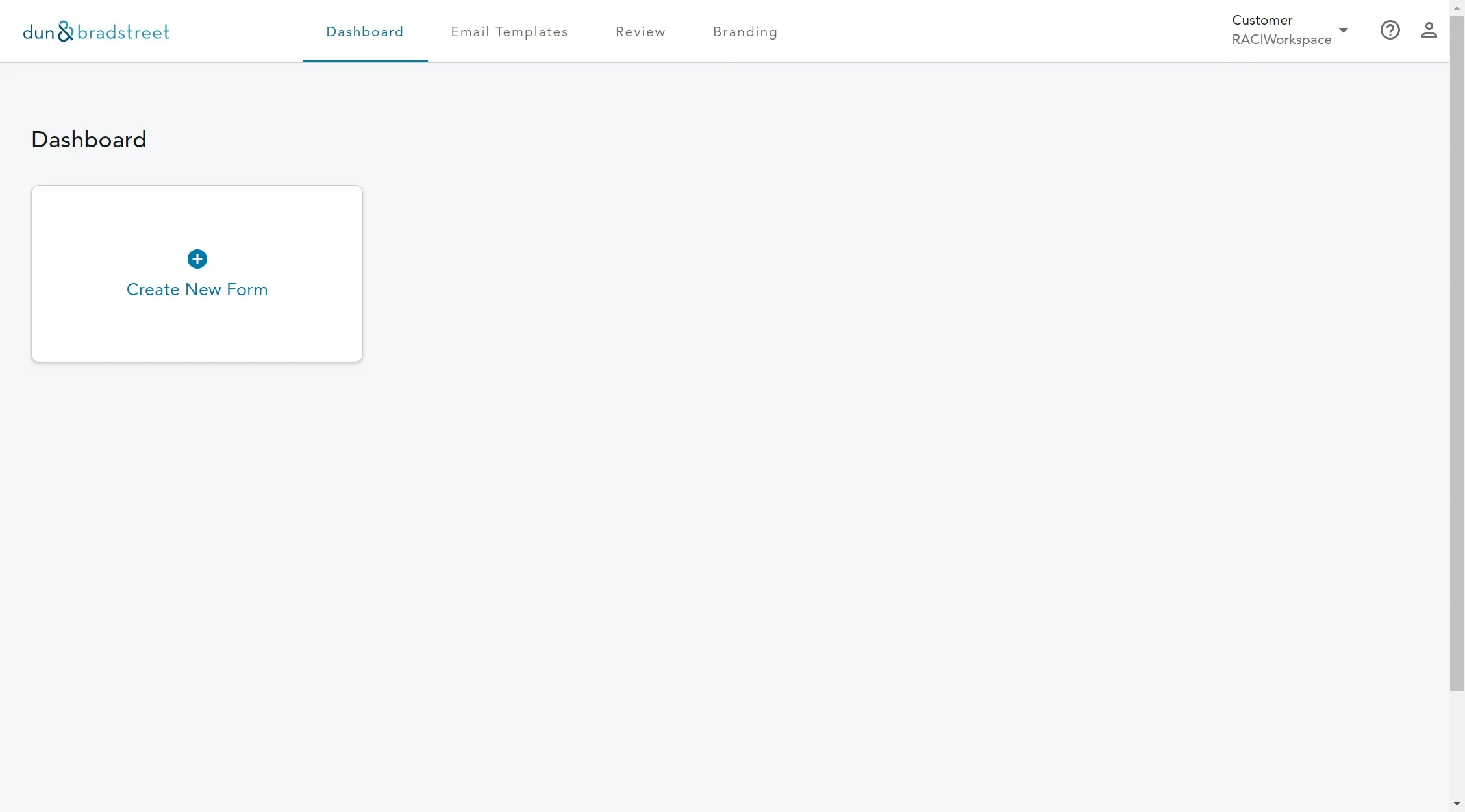The width and height of the screenshot is (1465, 812).
Task: Open the RACIWorkspace selector text
Action: [1281, 40]
